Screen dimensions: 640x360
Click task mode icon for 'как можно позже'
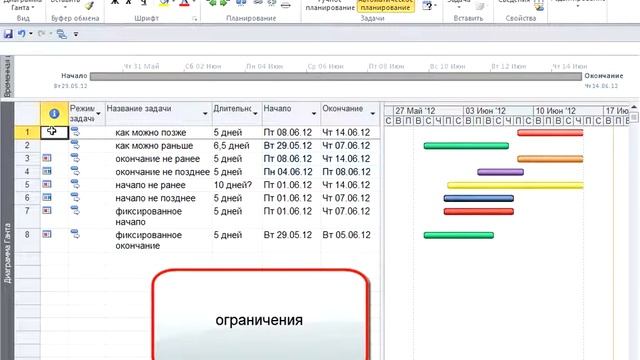[x=75, y=131]
